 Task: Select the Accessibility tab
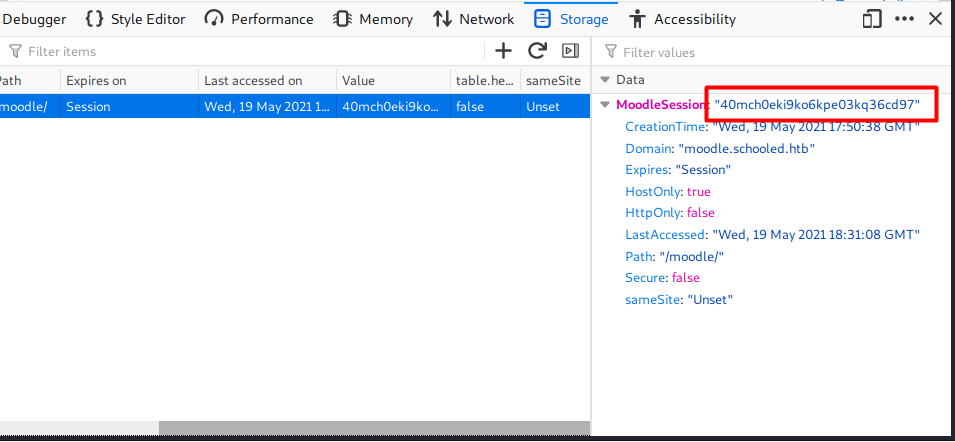click(683, 19)
